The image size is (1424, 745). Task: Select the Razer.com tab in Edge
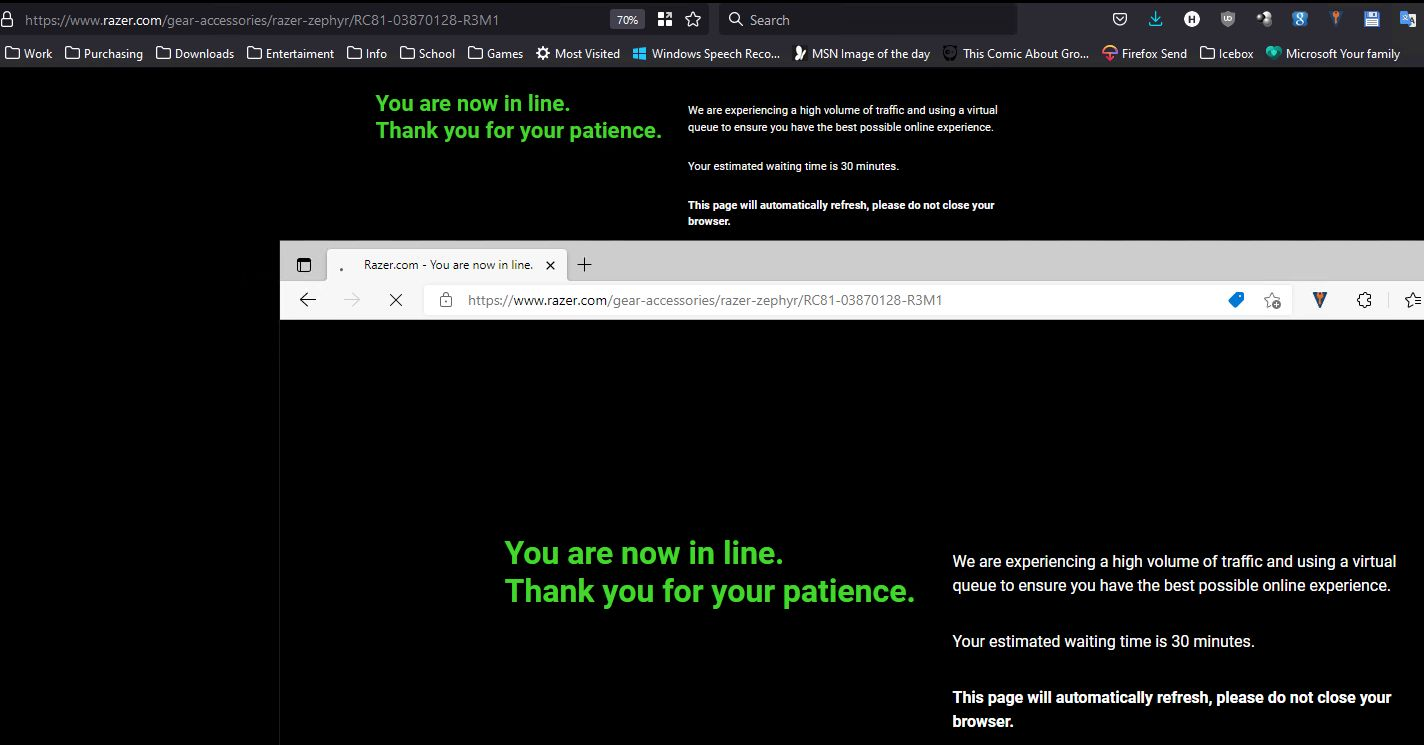[x=447, y=265]
